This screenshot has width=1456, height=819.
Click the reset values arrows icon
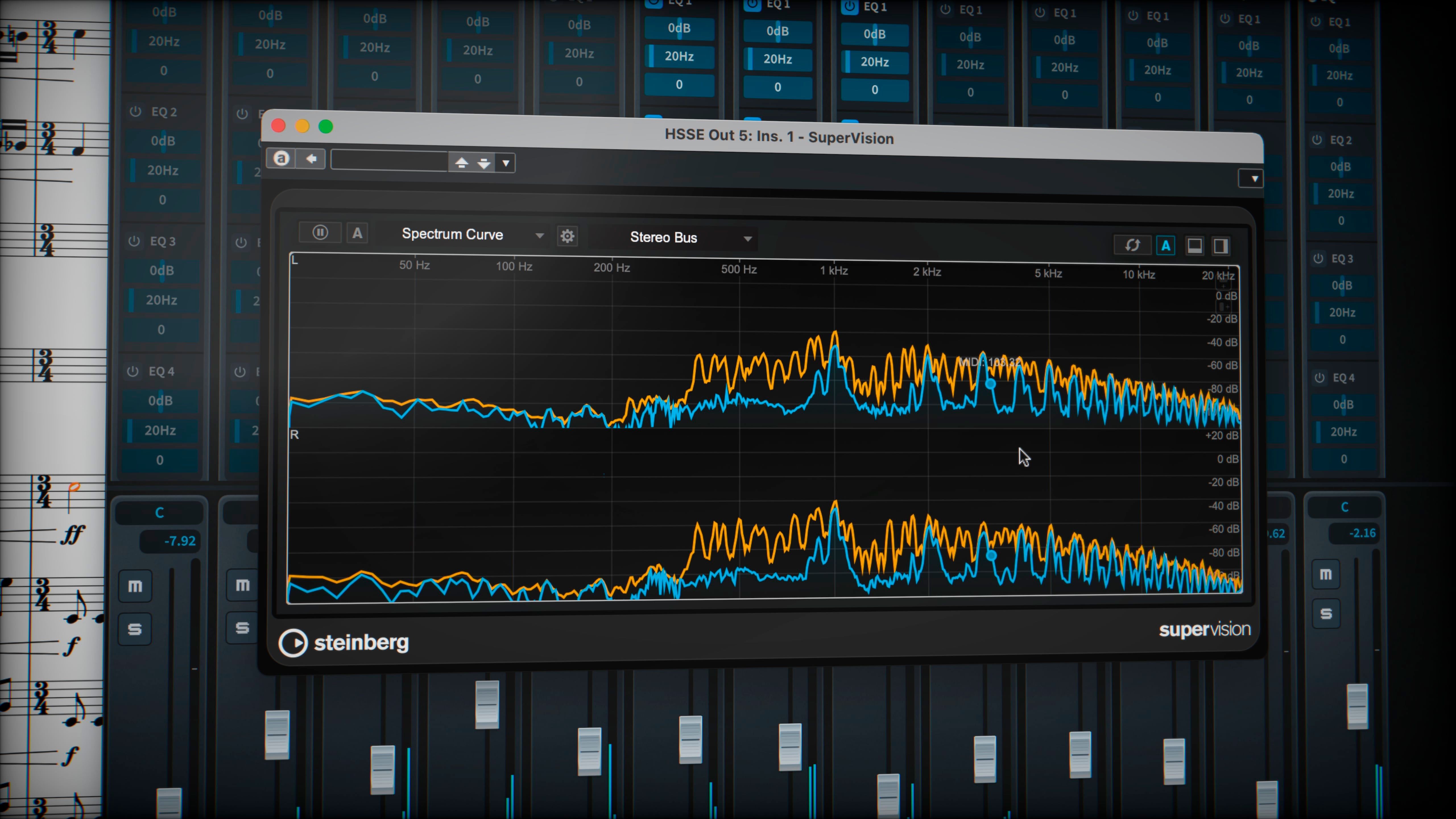(1132, 245)
